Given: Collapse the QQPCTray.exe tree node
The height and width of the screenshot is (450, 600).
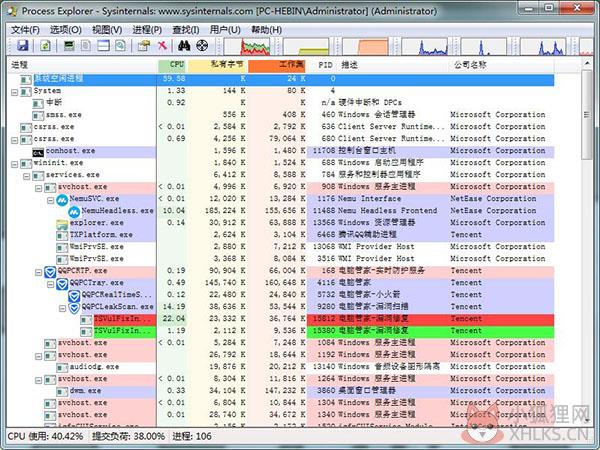Looking at the screenshot, I should pyautogui.click(x=50, y=284).
